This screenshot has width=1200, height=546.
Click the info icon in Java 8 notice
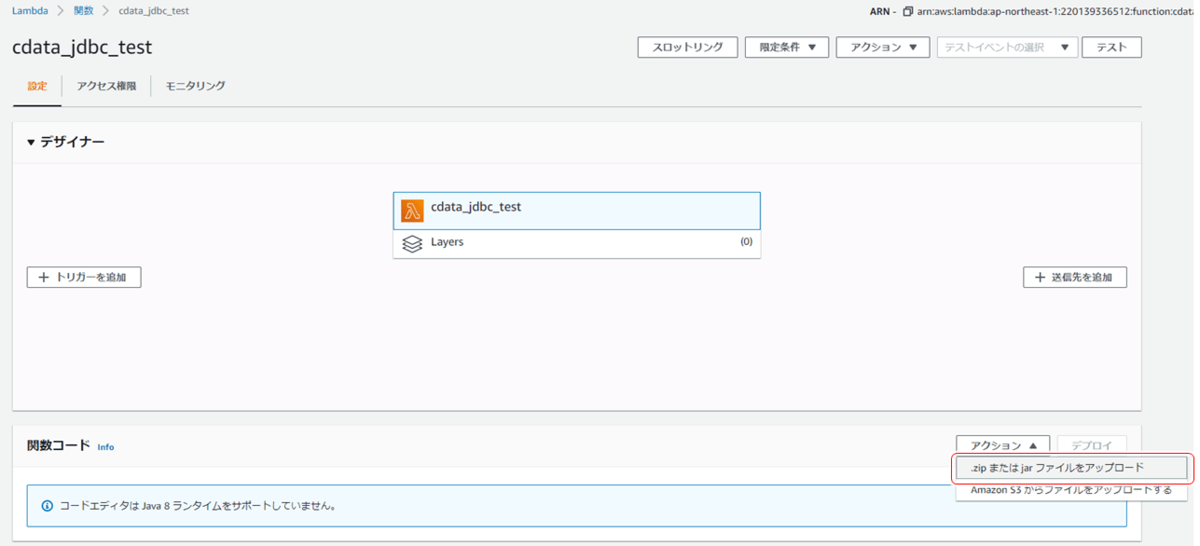[x=47, y=506]
